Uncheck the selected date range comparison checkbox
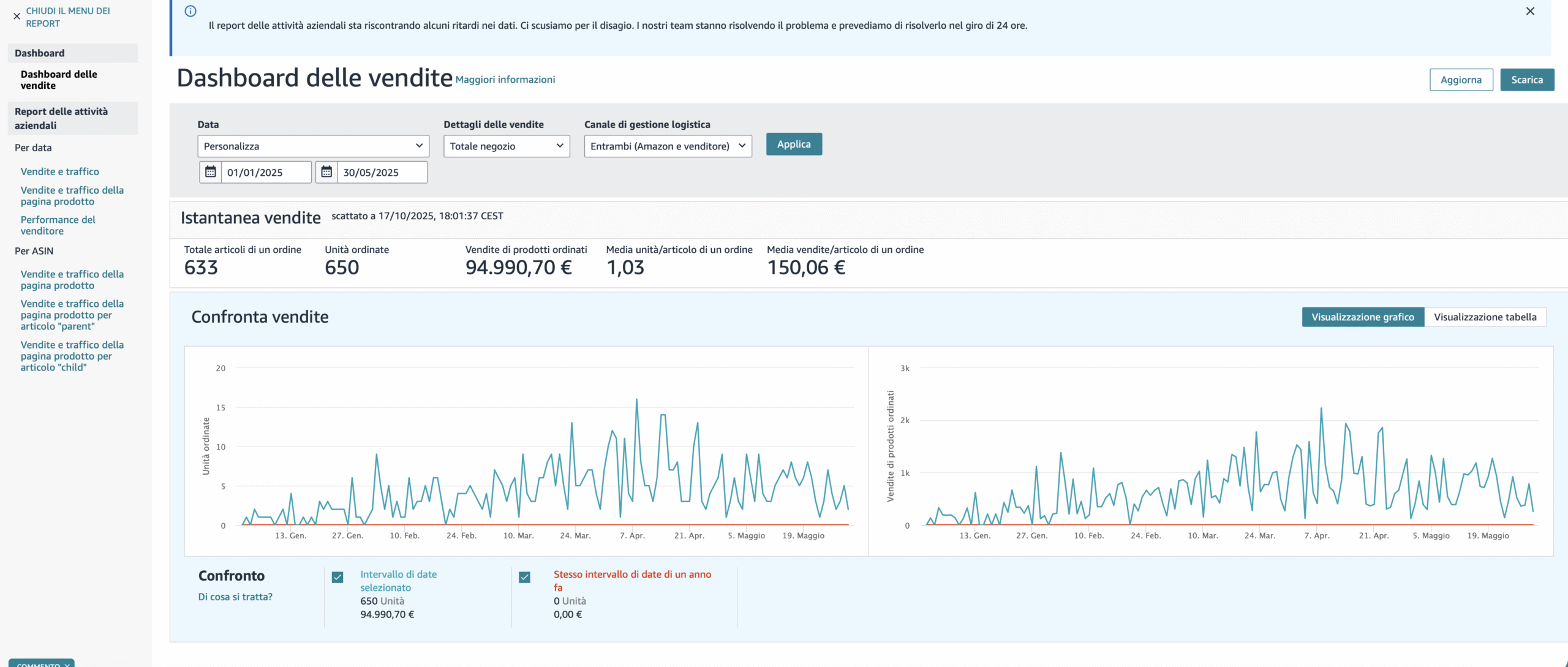Viewport: 1568px width, 667px height. point(337,577)
